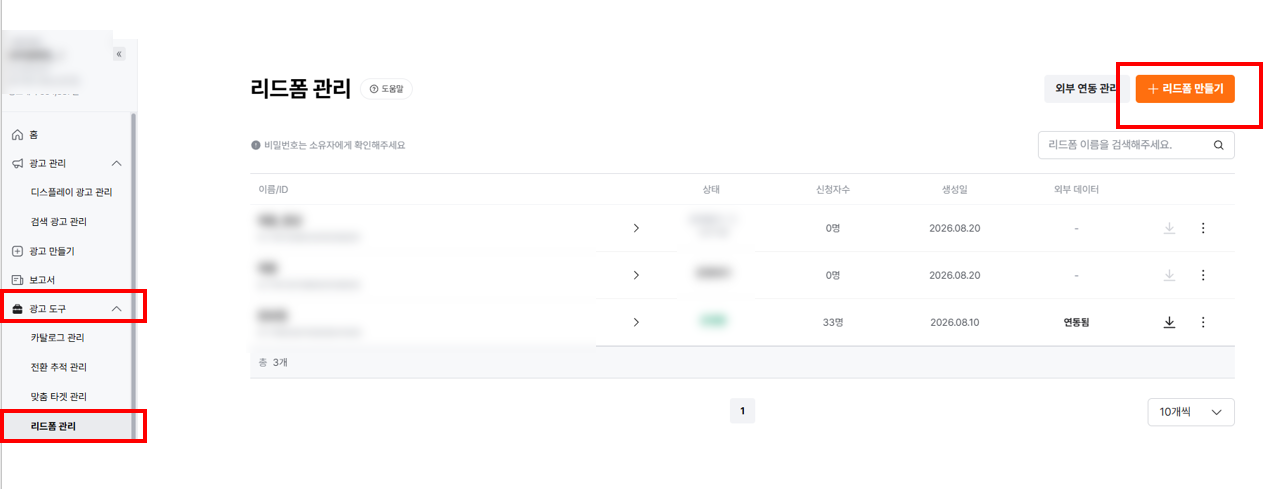Viewport: 1270px width, 489px height.
Task: Open more options menu for third row
Action: [1203, 322]
